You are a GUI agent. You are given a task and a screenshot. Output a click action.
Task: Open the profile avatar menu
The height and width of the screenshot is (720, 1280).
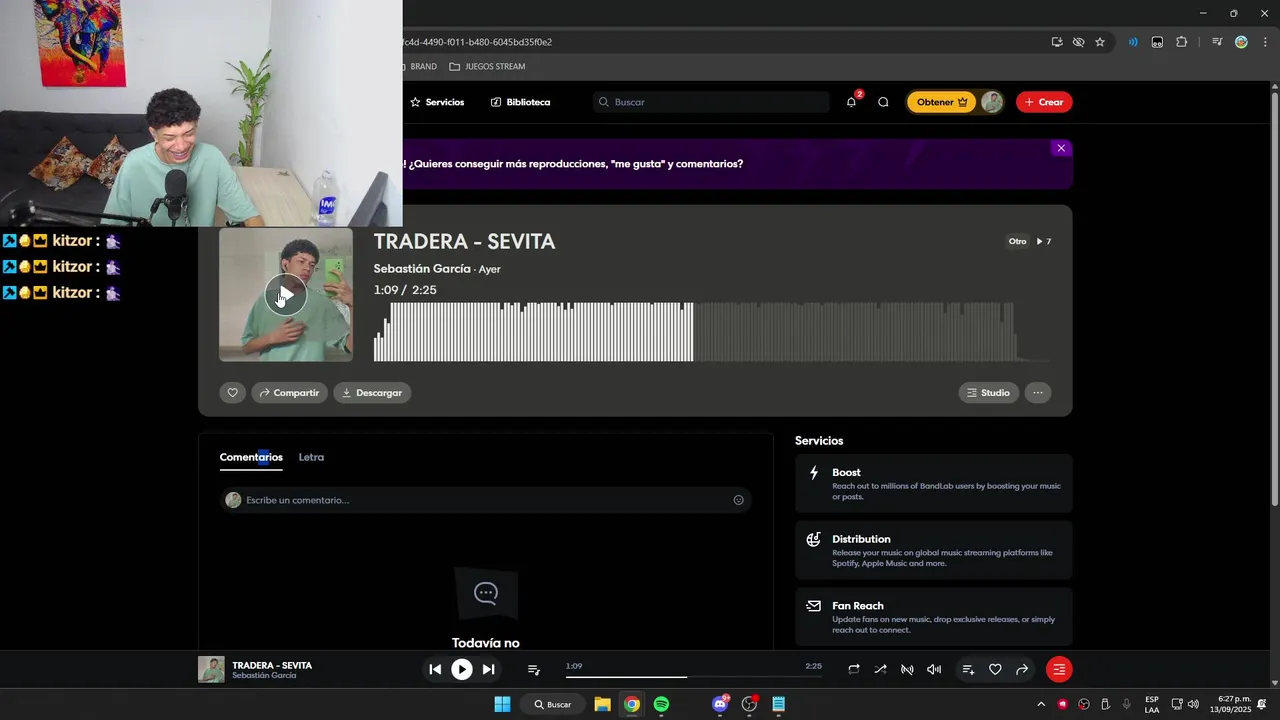coord(991,102)
